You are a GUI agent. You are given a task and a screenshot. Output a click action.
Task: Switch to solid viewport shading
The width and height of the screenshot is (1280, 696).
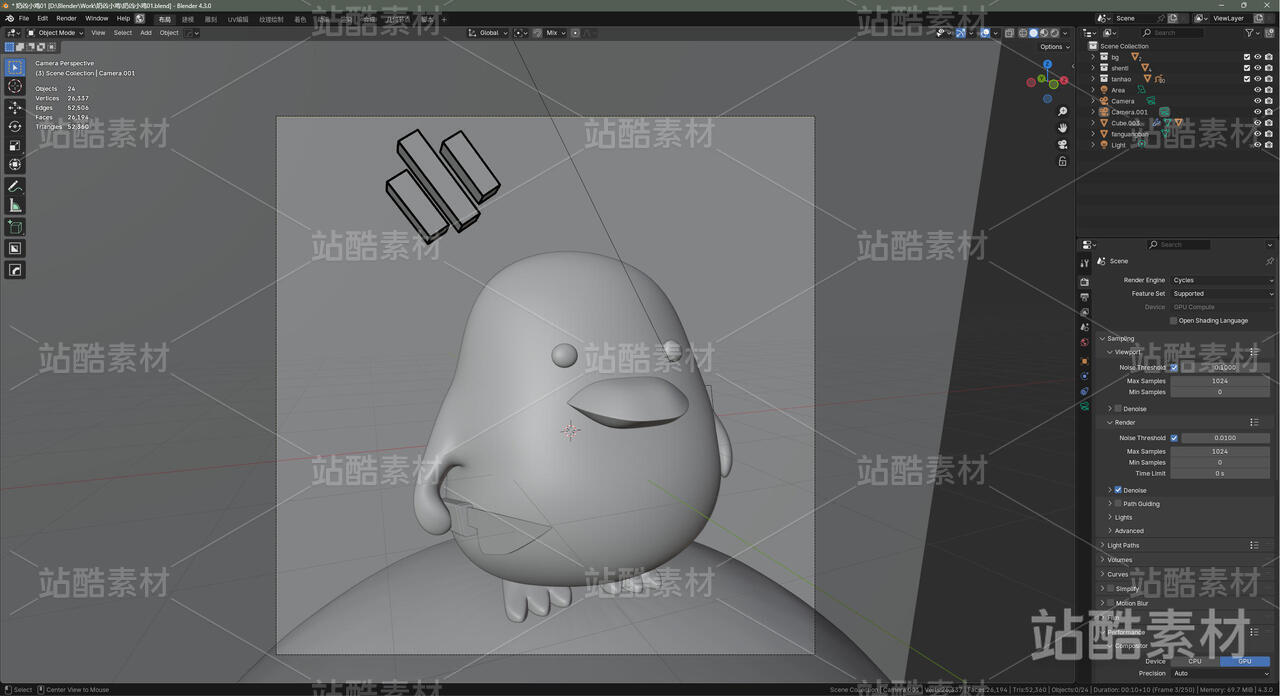[x=1033, y=33]
